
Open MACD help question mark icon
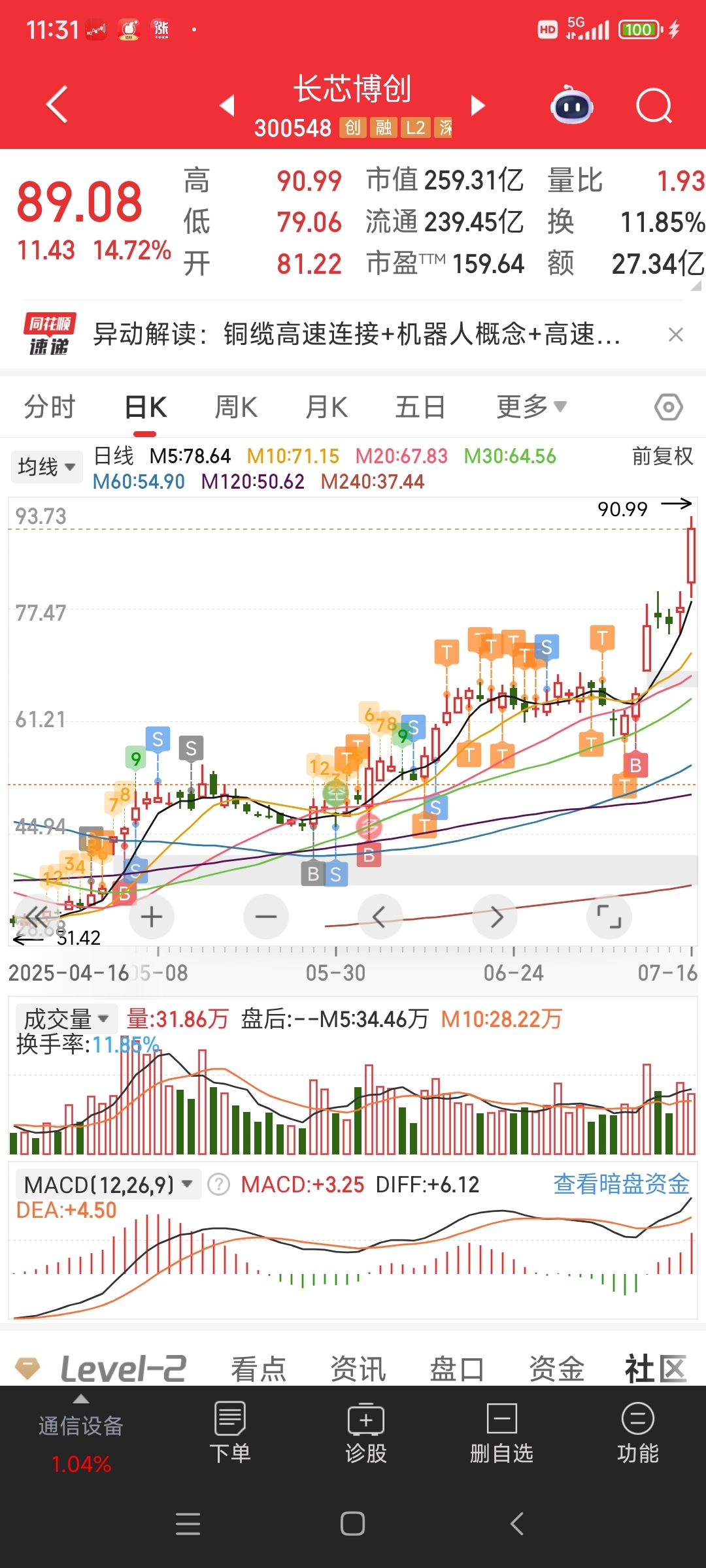click(218, 1184)
